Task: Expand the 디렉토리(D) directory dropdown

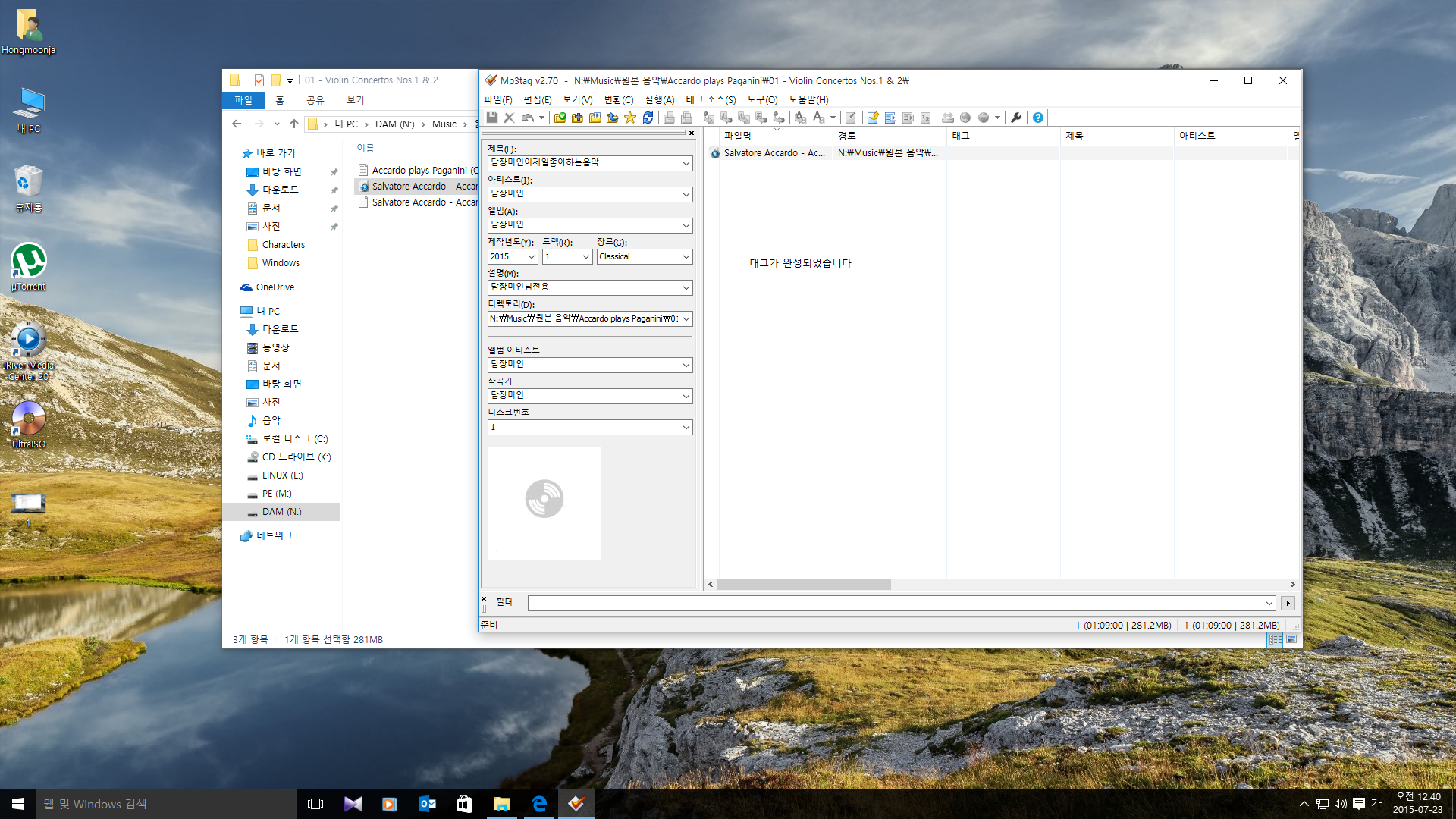Action: tap(686, 318)
